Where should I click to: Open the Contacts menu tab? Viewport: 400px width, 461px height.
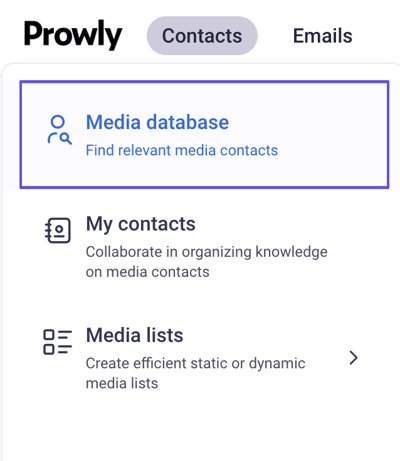click(202, 36)
